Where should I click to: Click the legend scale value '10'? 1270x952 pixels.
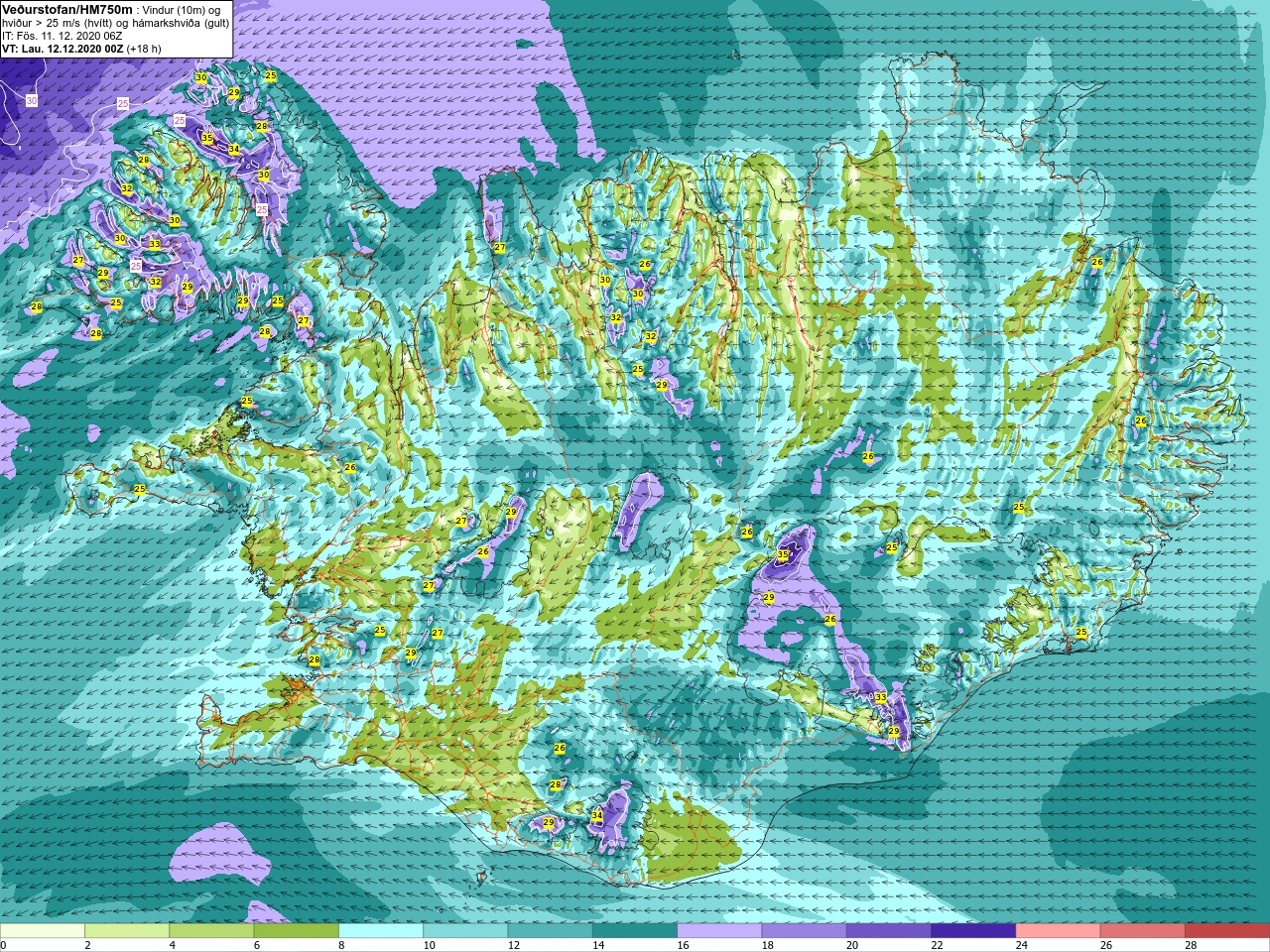[x=429, y=945]
